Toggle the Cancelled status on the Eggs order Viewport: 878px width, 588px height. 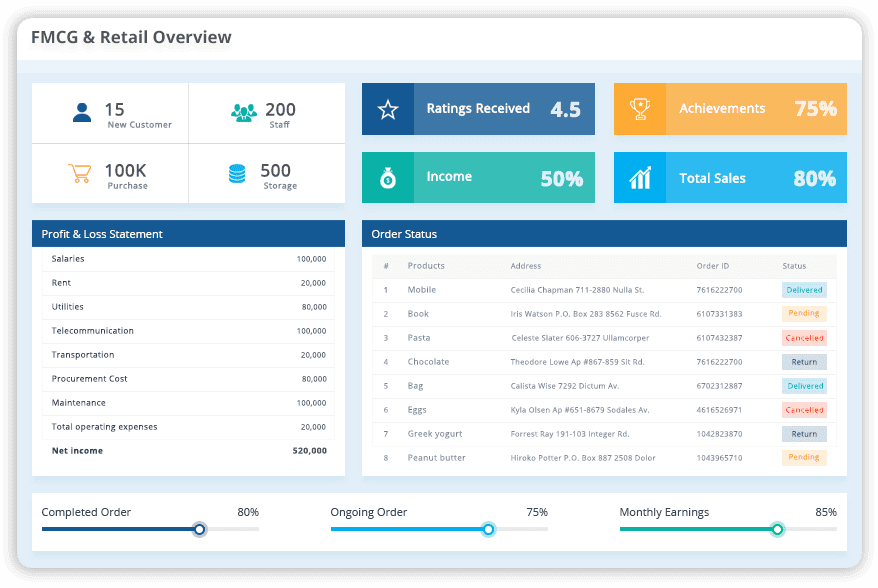pyautogui.click(x=804, y=409)
